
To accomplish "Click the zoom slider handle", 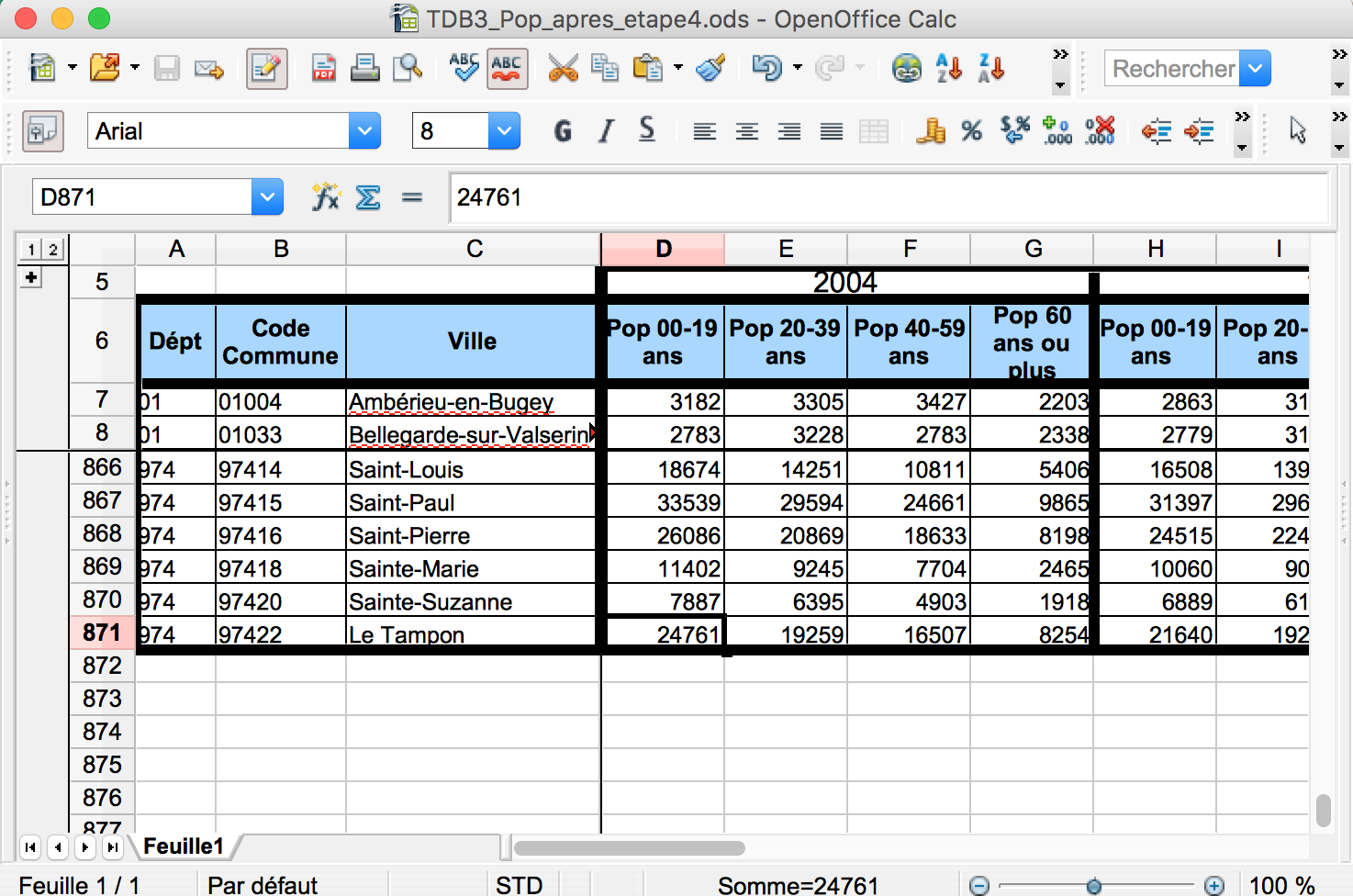I will 1093,885.
